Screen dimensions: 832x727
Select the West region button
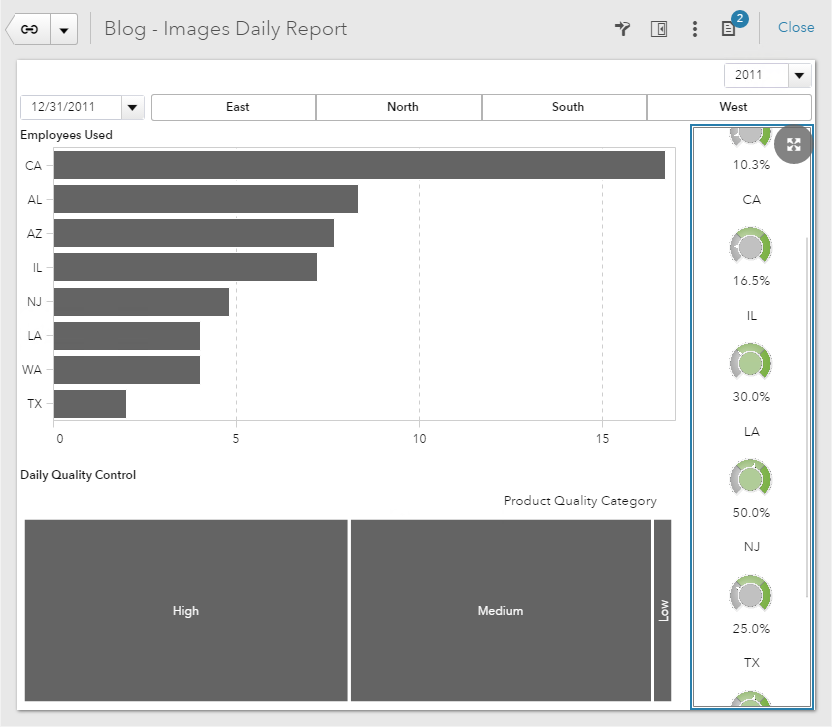[729, 107]
